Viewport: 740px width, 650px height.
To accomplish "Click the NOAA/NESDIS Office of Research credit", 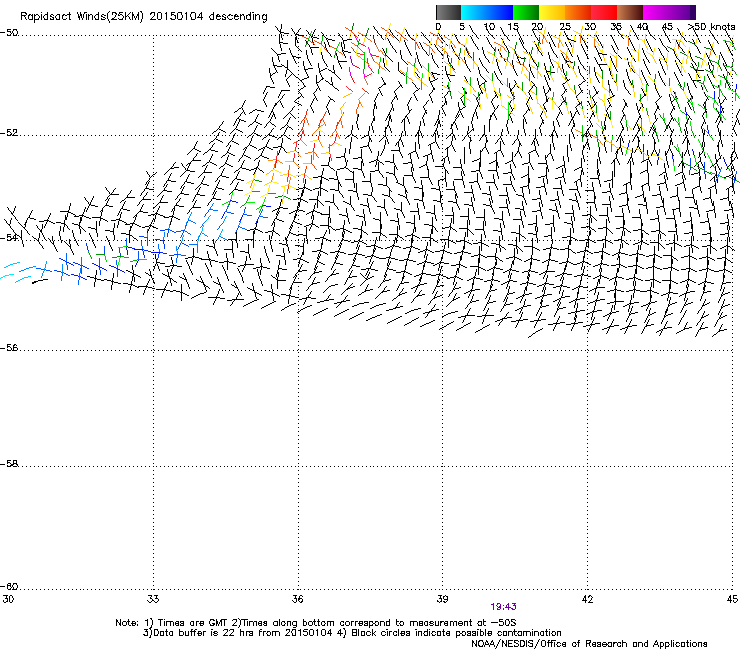I will pyautogui.click(x=589, y=644).
